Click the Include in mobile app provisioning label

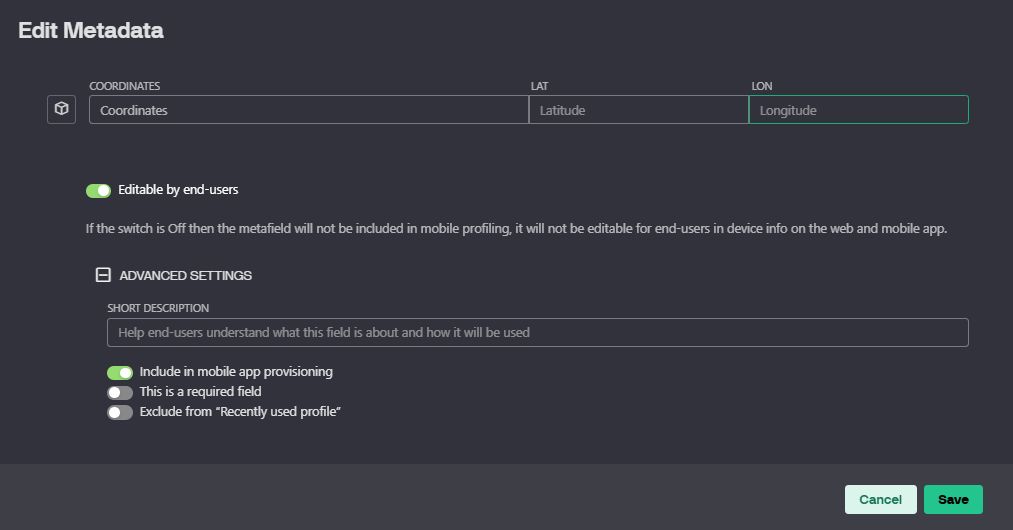coord(236,372)
